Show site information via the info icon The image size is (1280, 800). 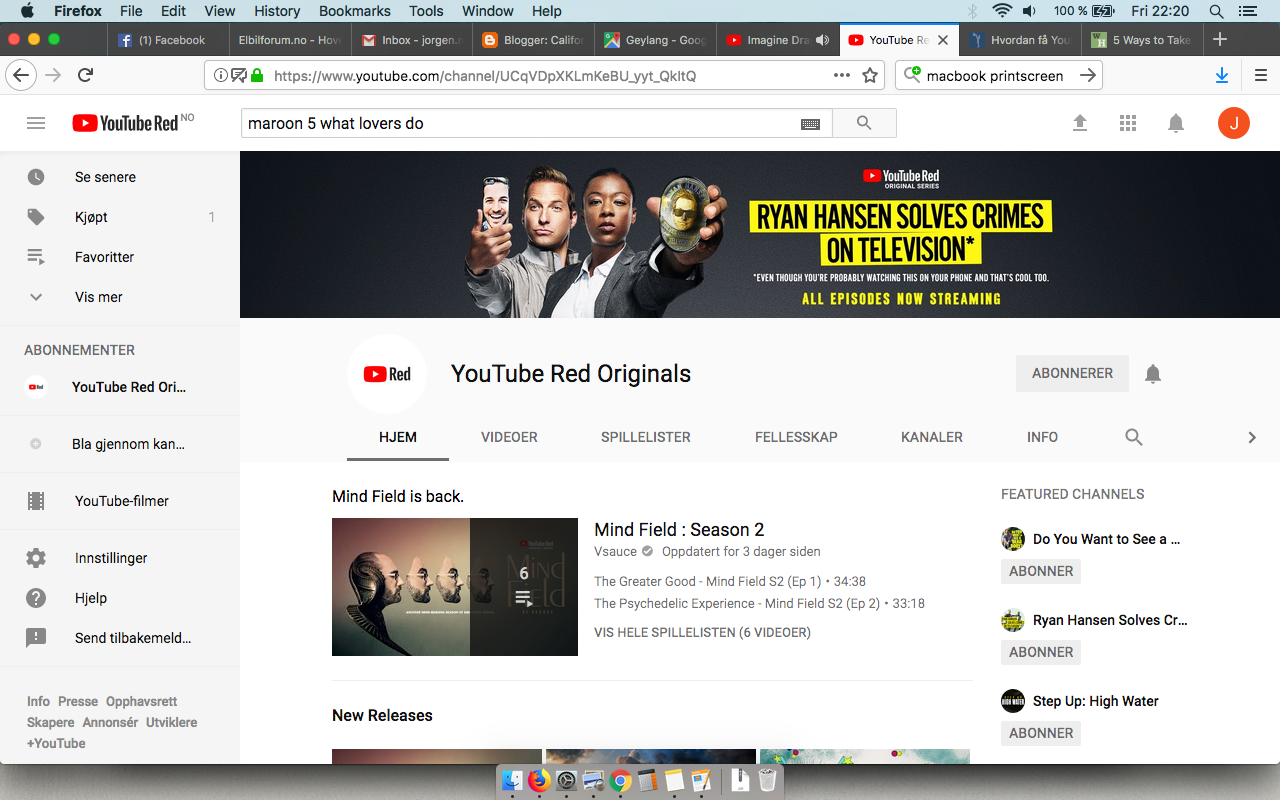(220, 75)
